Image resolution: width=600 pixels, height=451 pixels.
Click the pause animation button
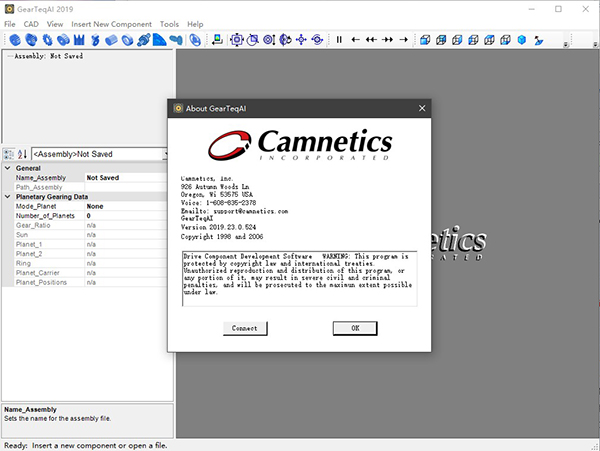[x=339, y=40]
